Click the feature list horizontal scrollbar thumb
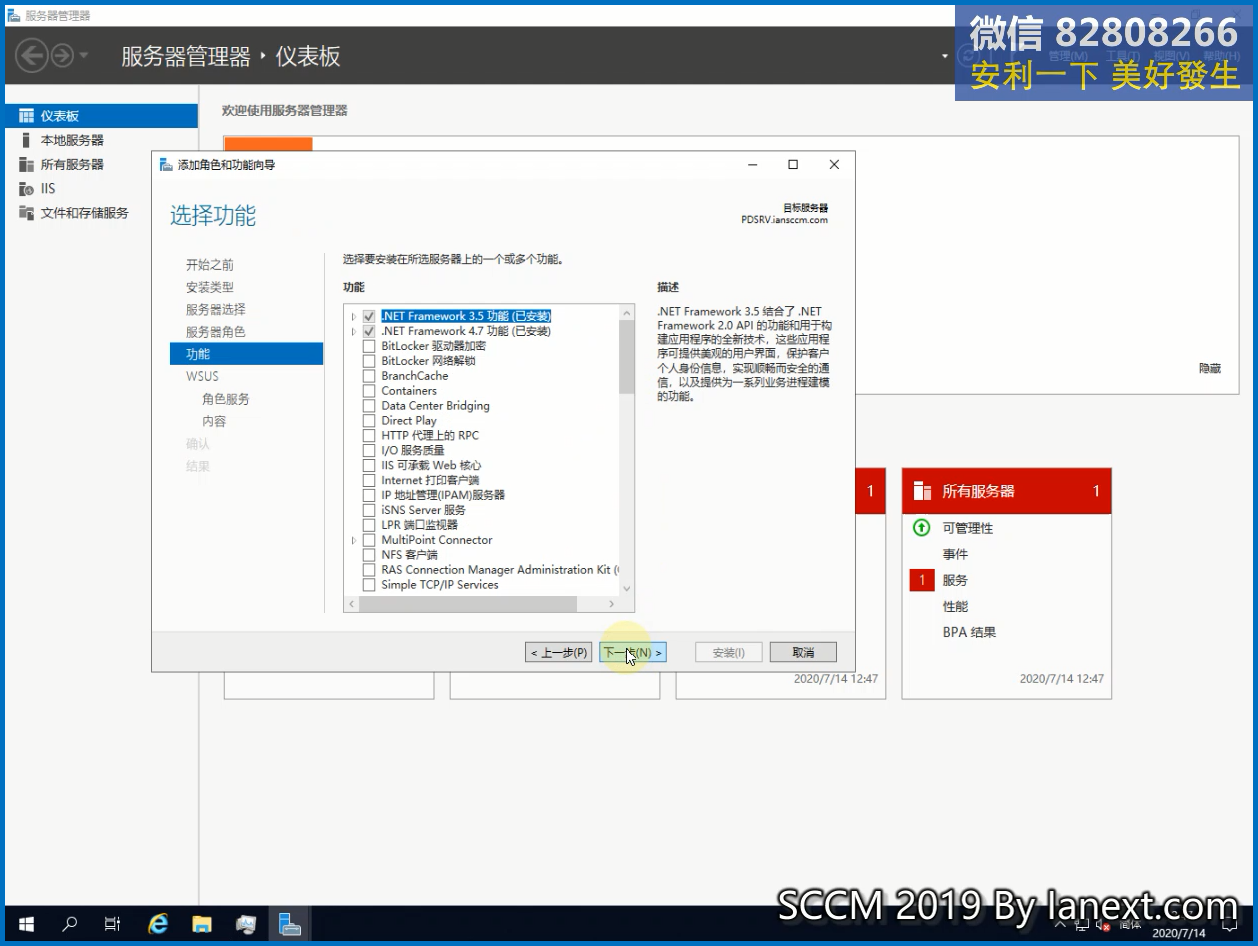This screenshot has width=1258, height=946. coord(468,604)
